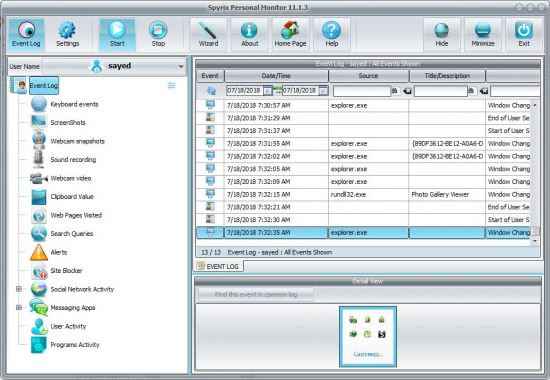Select the highlighted 7:32:35 AM row
Viewport: 550px width, 380px height.
coord(363,233)
